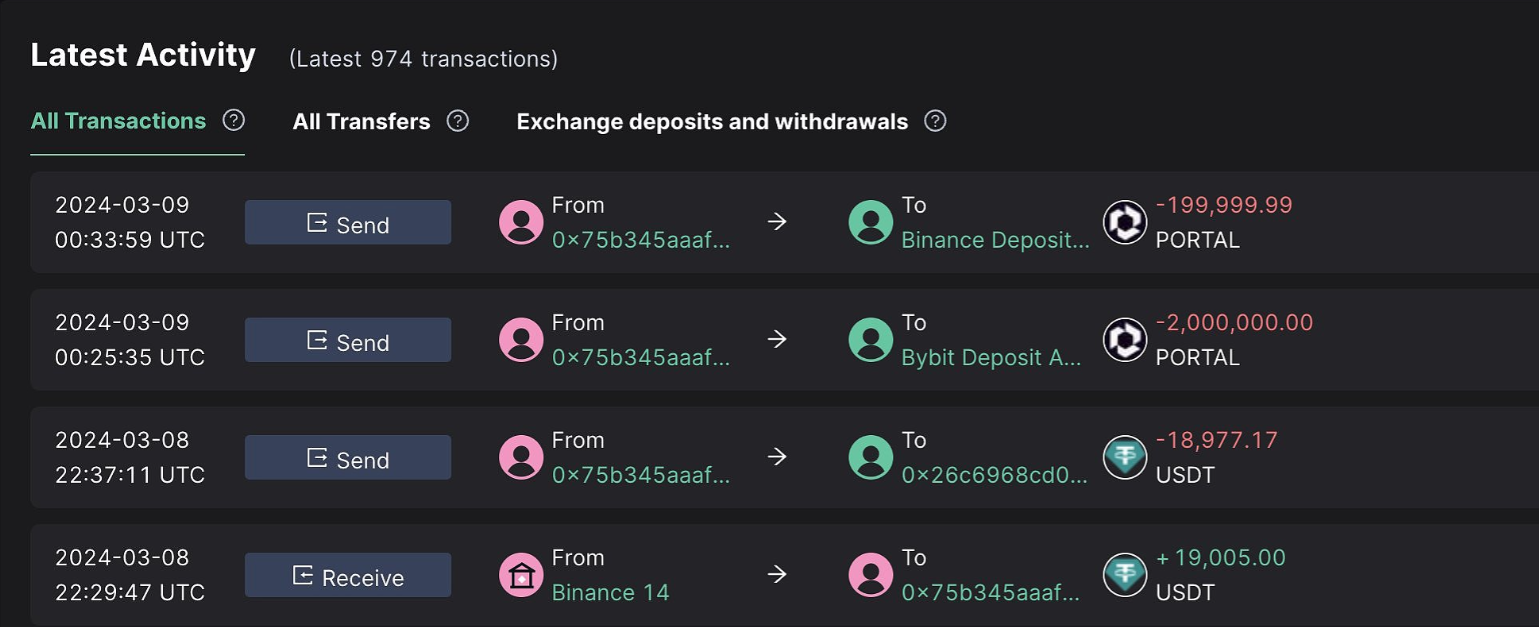Screen dimensions: 1539x627
Task: Click PORTAL token icon for -2,000,000.00 transaction
Action: [x=1124, y=340]
